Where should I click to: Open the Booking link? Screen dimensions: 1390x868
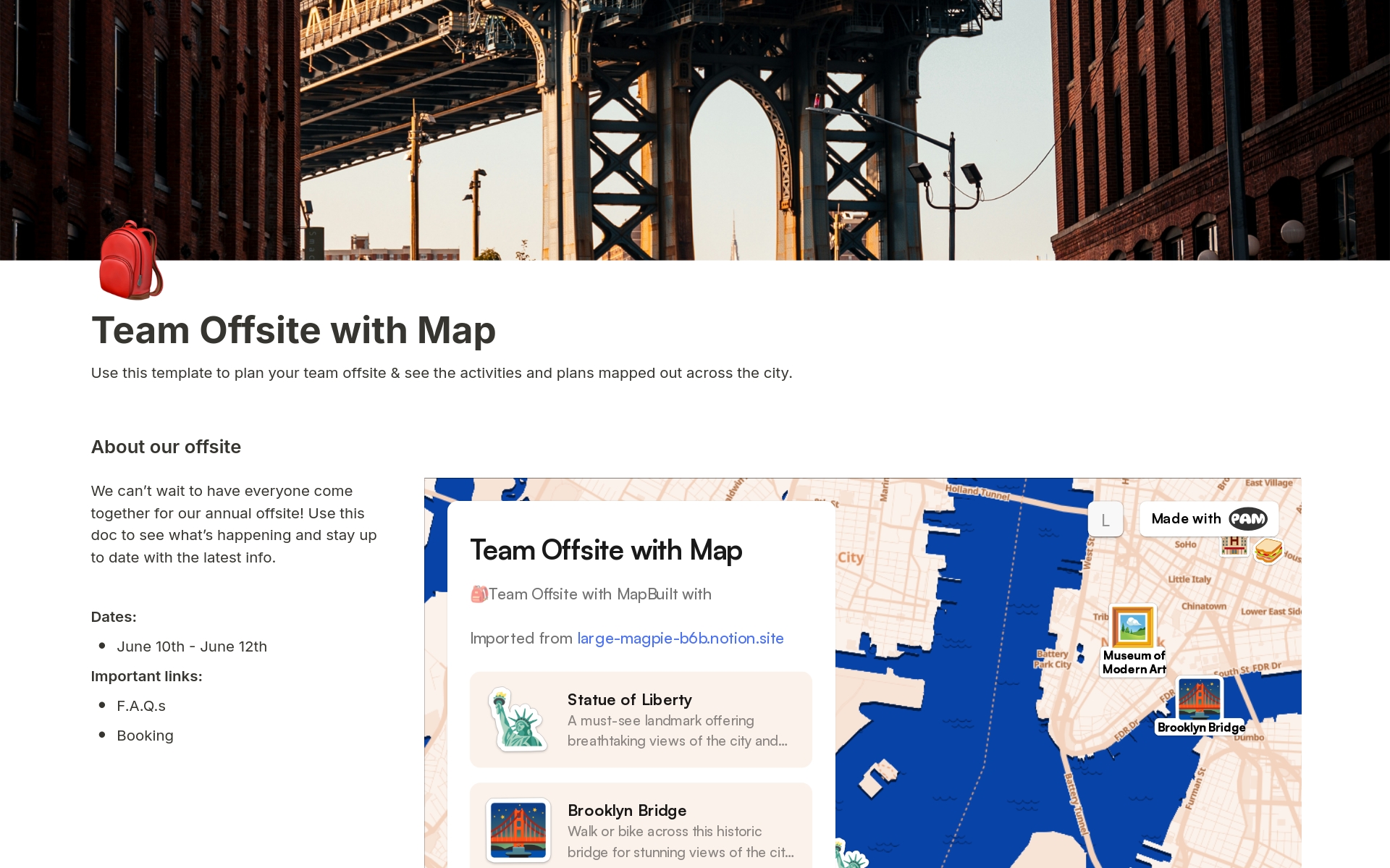click(x=145, y=736)
